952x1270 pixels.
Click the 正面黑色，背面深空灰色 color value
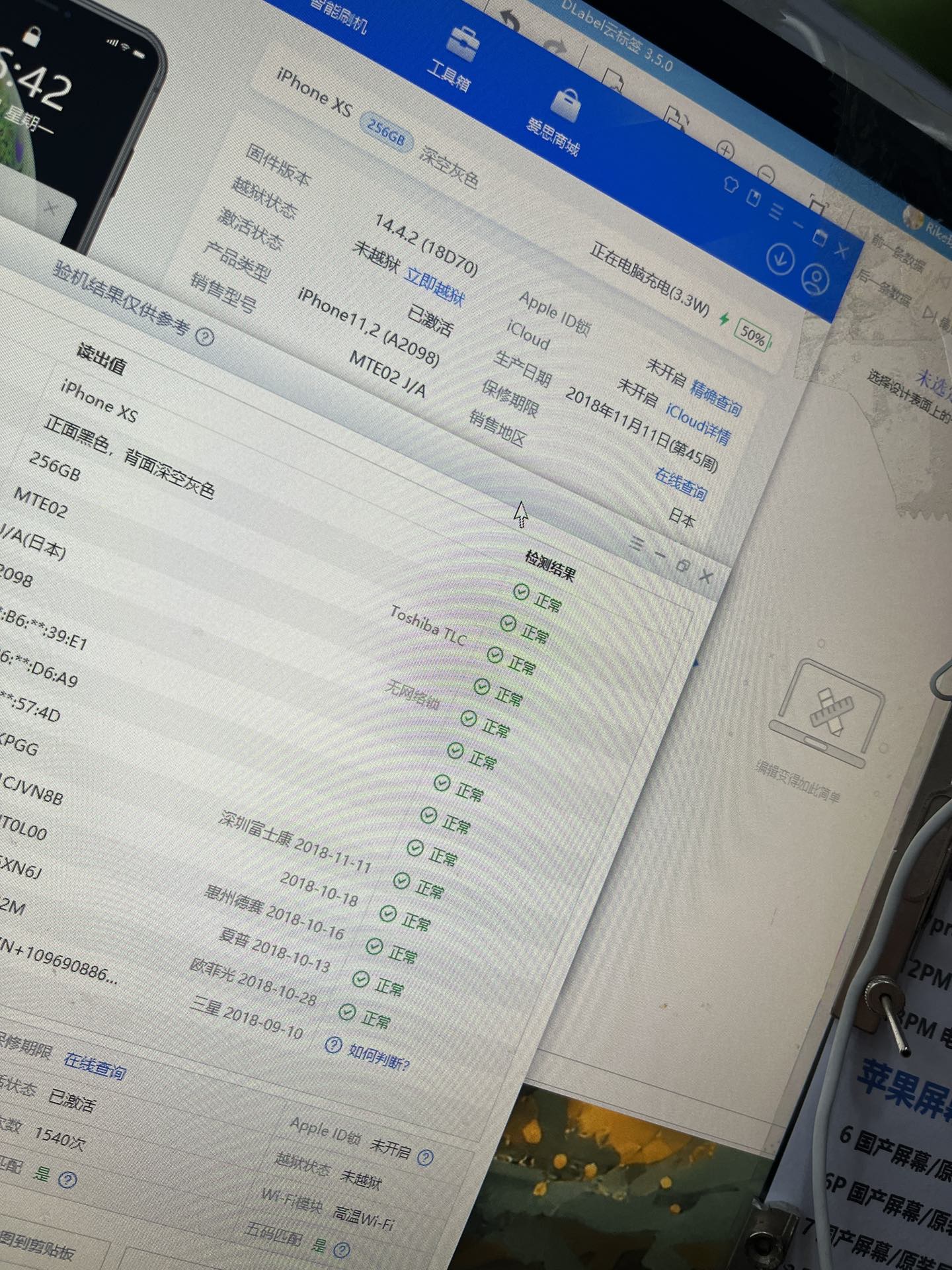coord(129,458)
